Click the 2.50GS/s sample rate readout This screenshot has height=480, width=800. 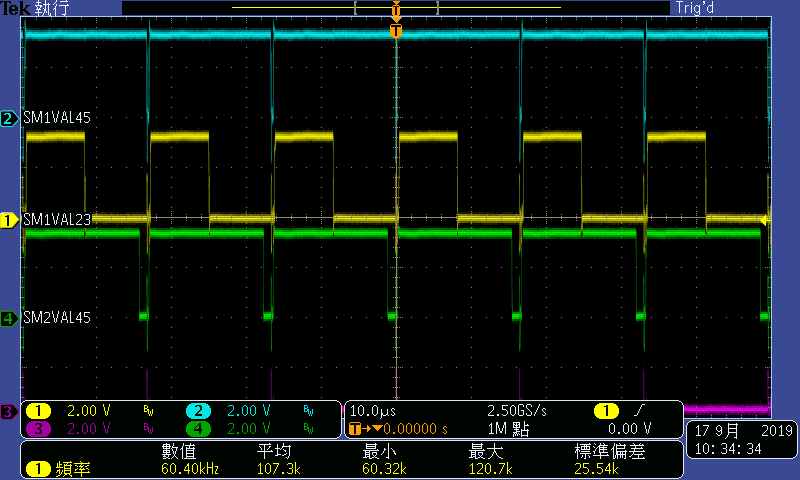pos(517,411)
